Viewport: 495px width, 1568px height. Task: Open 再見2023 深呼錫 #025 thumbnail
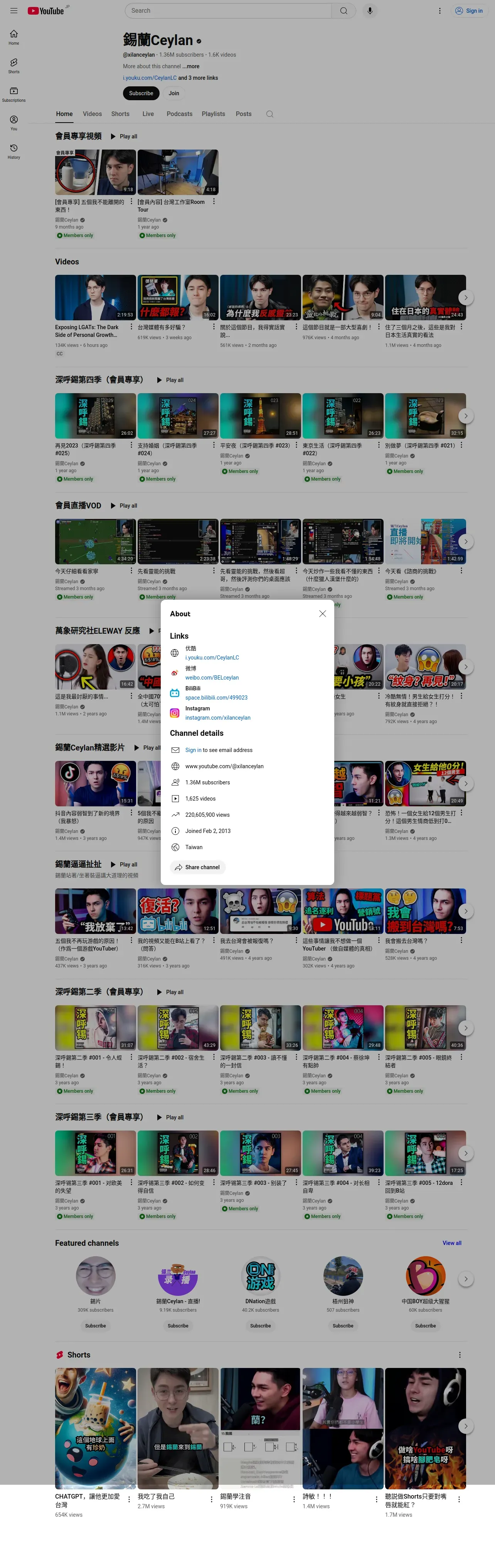point(96,416)
